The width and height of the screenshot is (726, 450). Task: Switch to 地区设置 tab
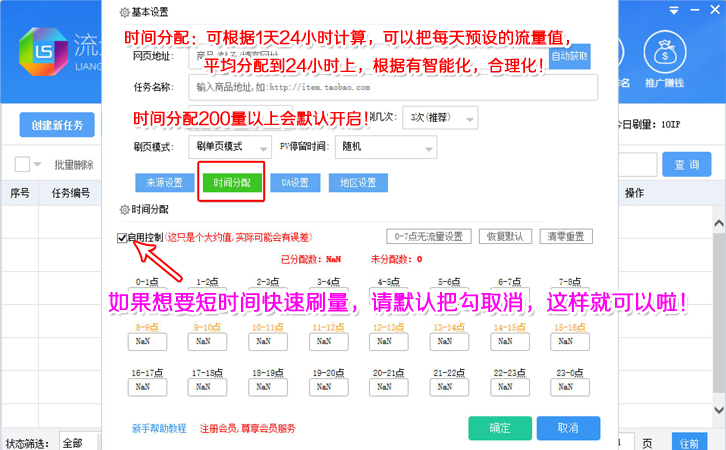tap(358, 183)
